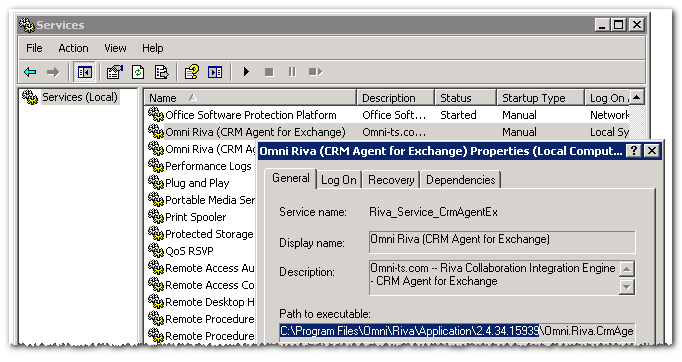Click gear icon next to Protected Storage

[x=155, y=233]
